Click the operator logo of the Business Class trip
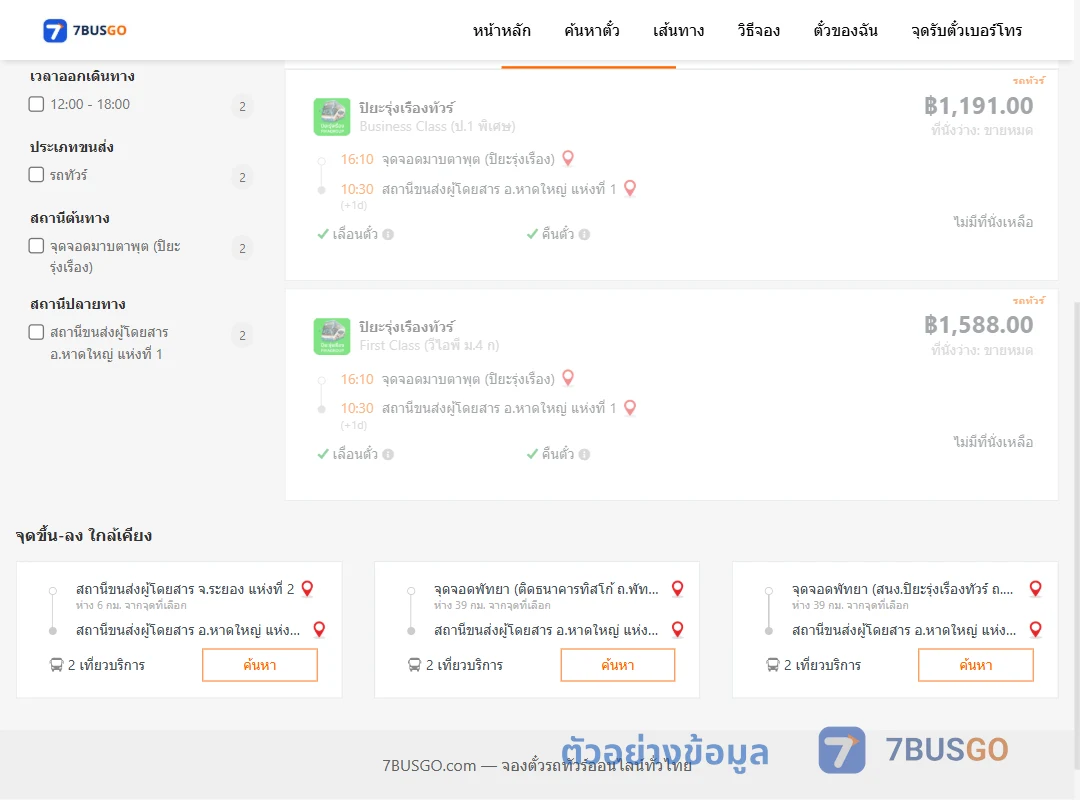This screenshot has width=1080, height=800. click(x=332, y=116)
